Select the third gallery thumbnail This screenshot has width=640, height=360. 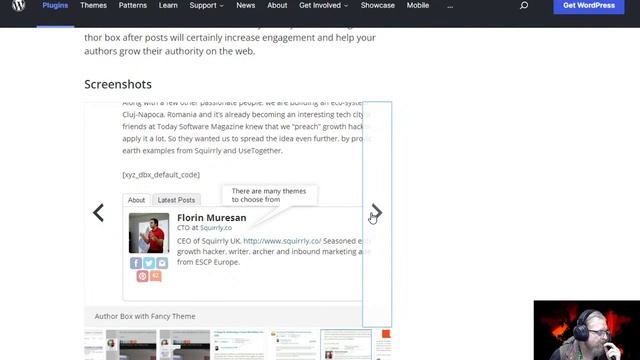click(x=184, y=344)
